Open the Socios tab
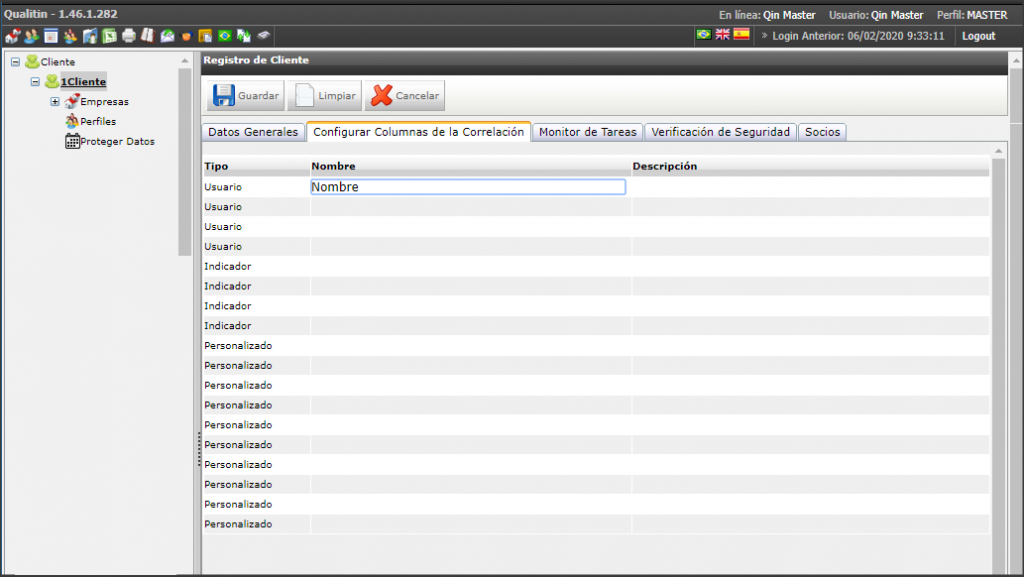 click(x=822, y=132)
